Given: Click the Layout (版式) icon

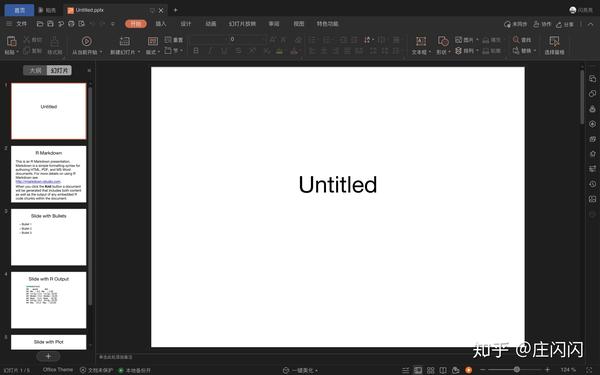Looking at the screenshot, I should point(152,41).
